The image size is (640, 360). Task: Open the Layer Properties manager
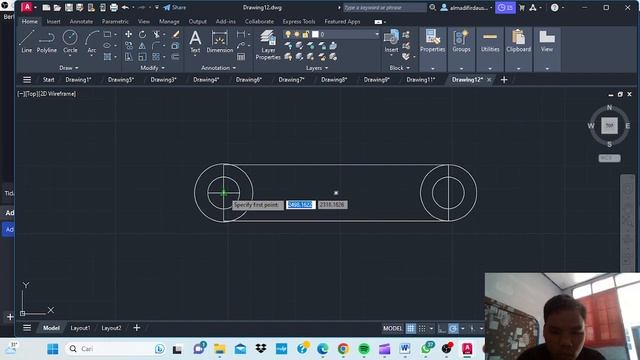[268, 44]
